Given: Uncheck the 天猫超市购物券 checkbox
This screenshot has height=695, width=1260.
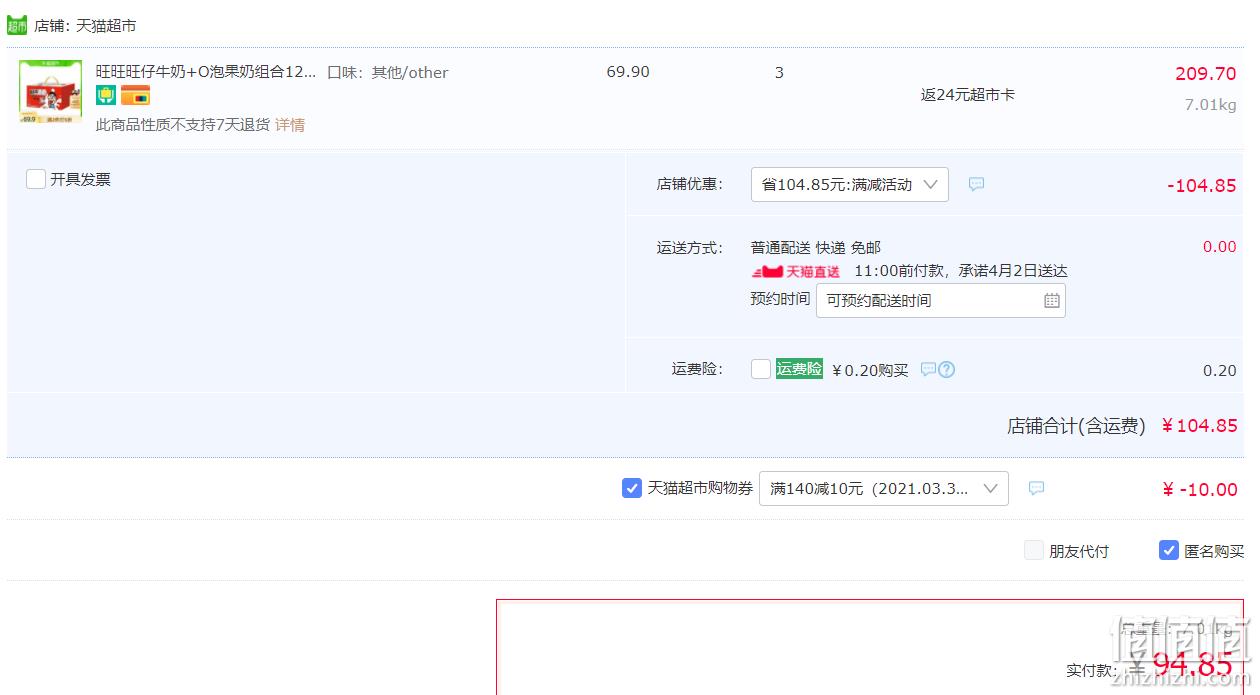Looking at the screenshot, I should (632, 488).
